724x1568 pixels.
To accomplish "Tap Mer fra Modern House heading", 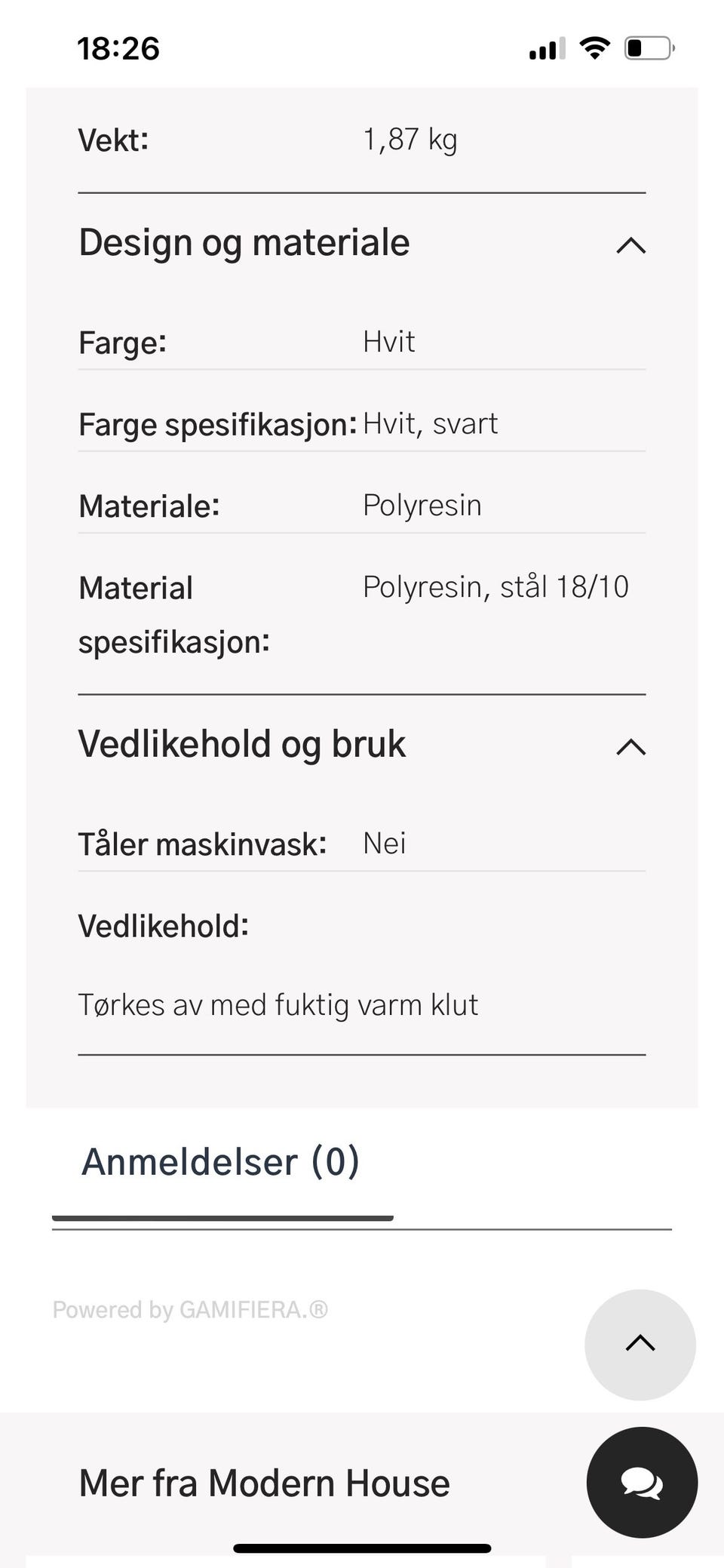I will tap(265, 1483).
